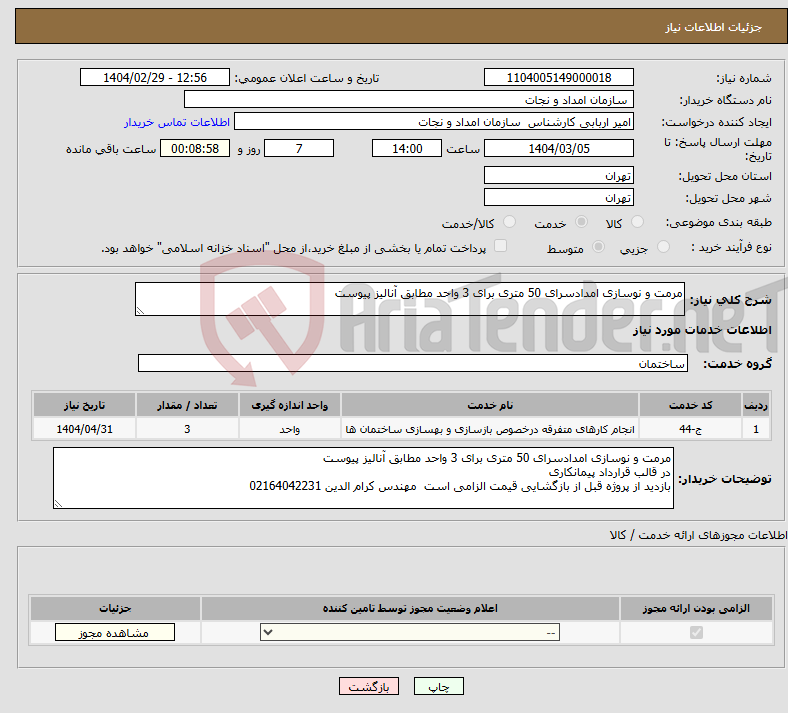Click the quantity cell 3
The width and height of the screenshot is (788, 713).
click(x=187, y=429)
